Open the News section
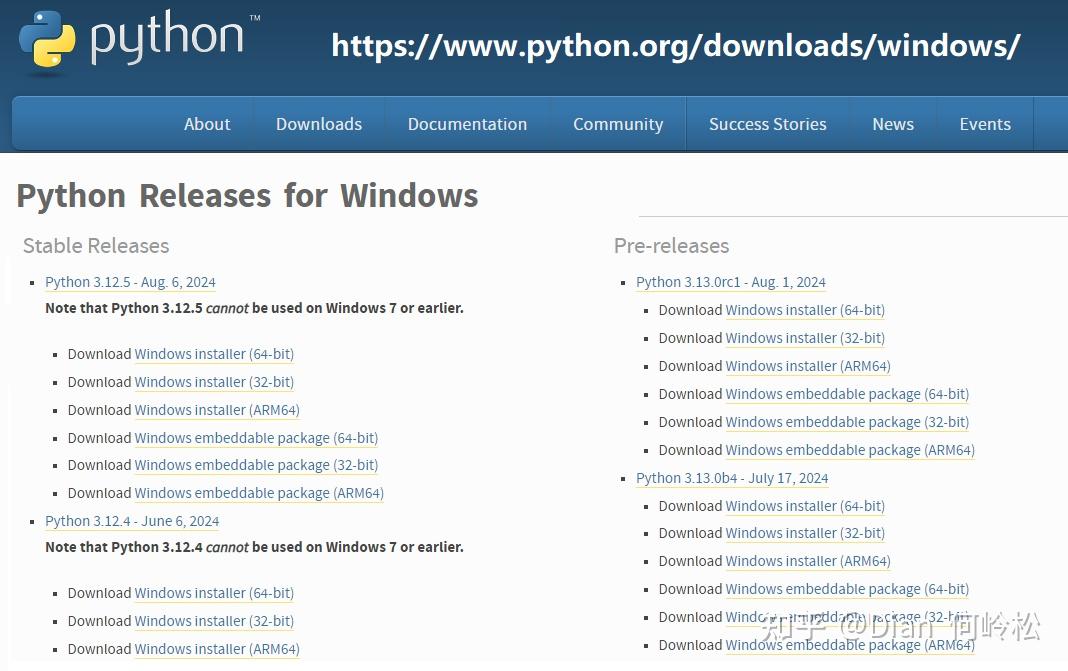The width and height of the screenshot is (1068, 671). coord(892,124)
